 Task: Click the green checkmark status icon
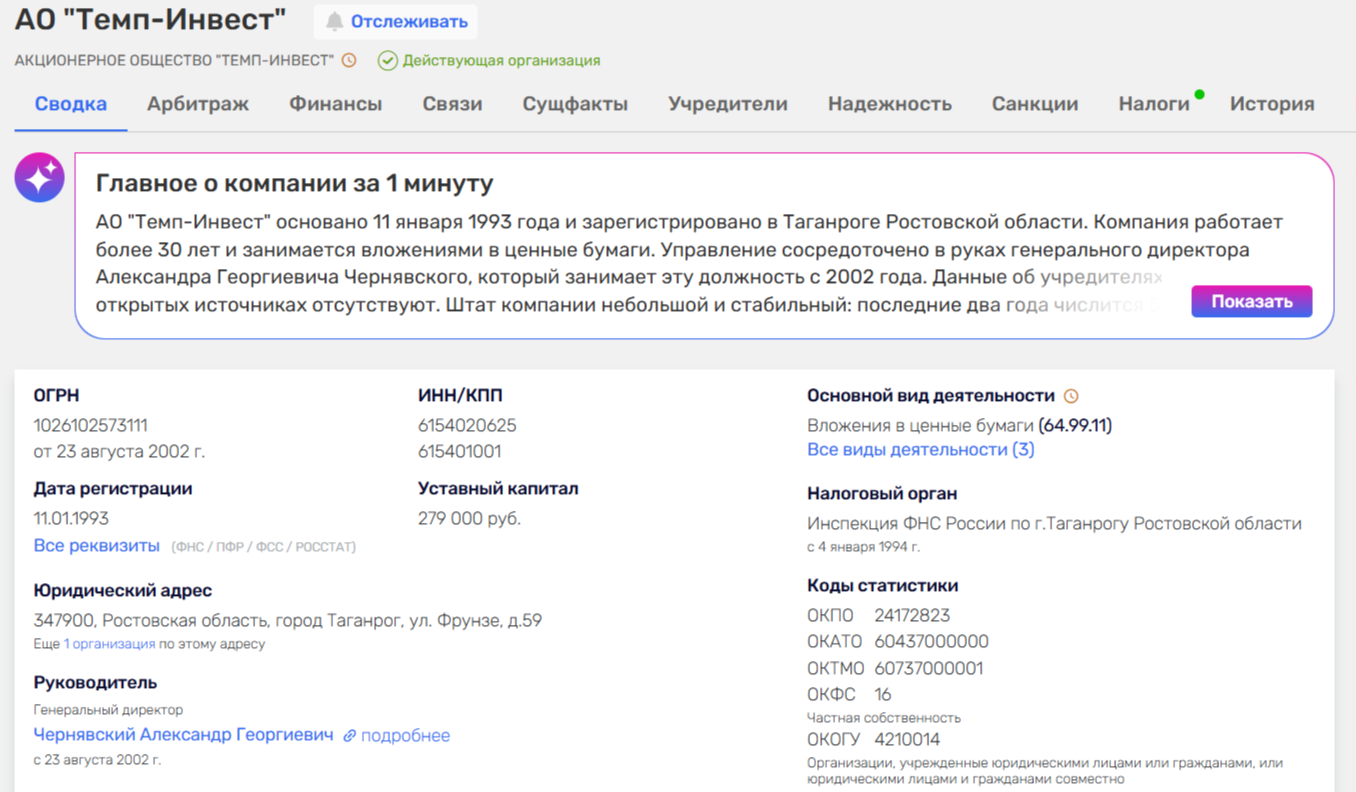tap(387, 61)
